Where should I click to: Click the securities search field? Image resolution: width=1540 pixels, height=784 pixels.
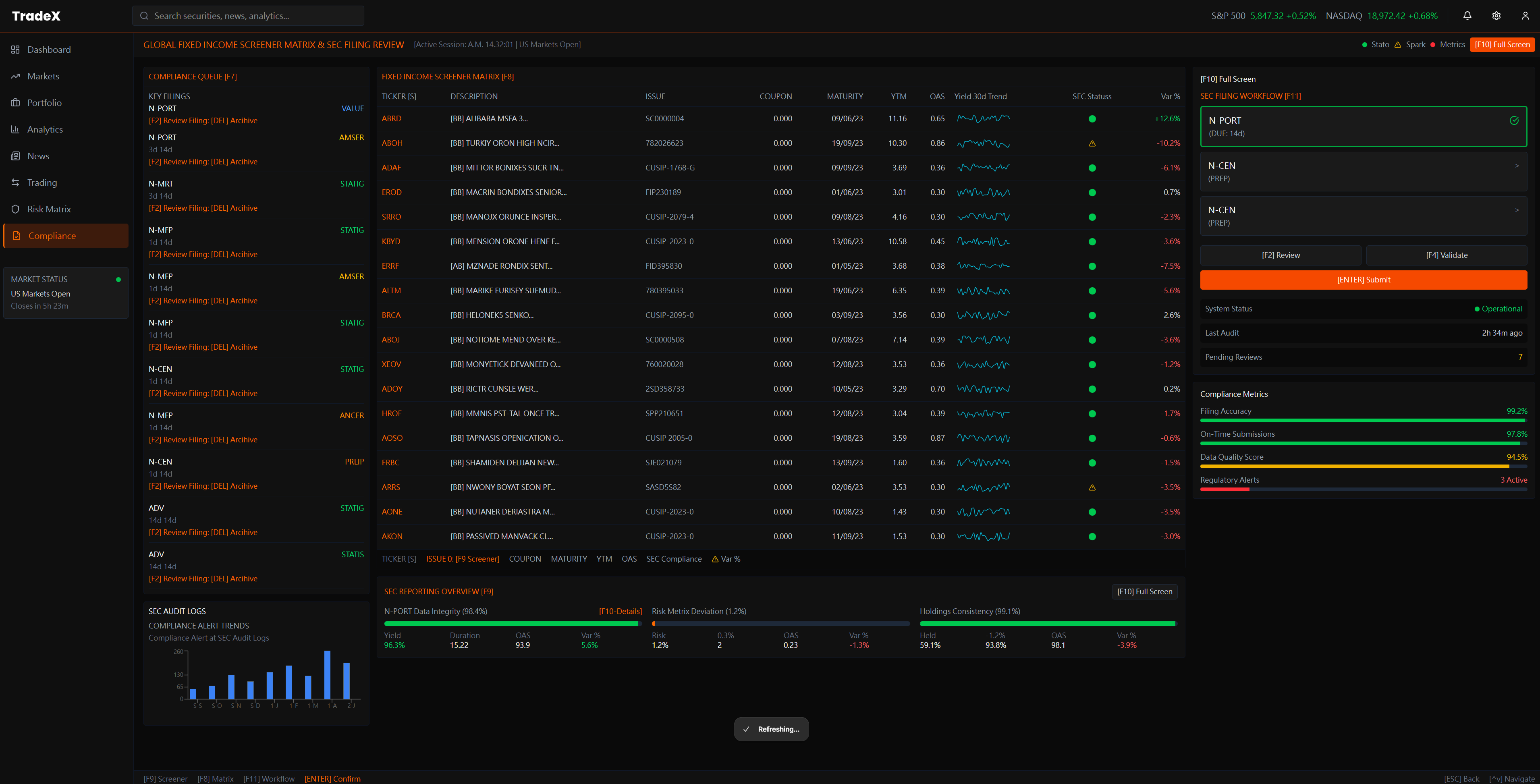pos(247,16)
